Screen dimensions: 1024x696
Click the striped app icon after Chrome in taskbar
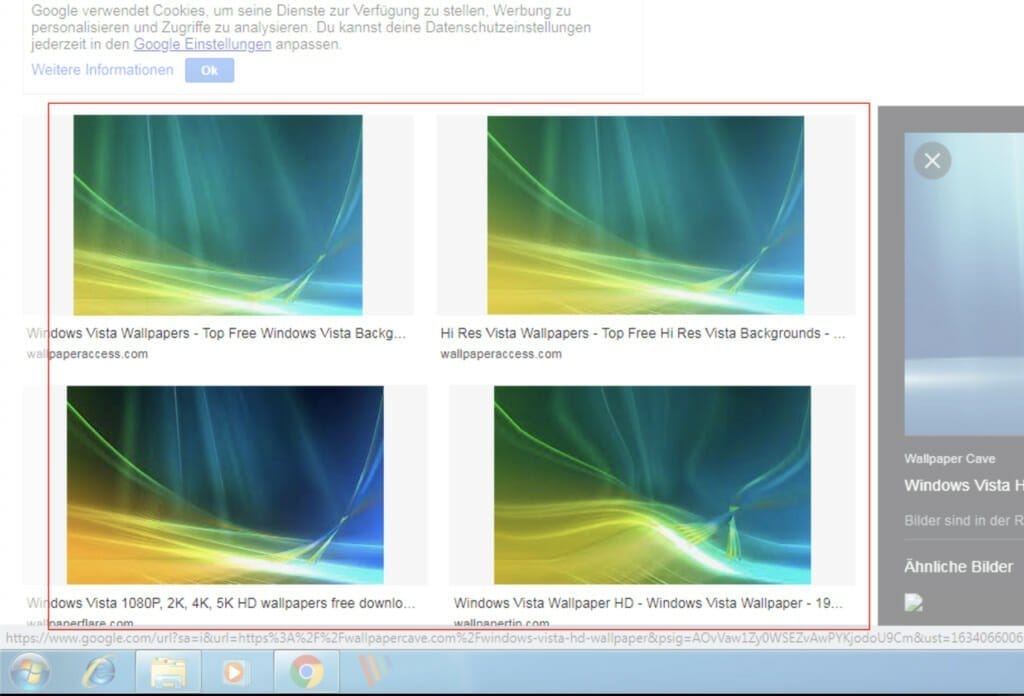coord(374,672)
